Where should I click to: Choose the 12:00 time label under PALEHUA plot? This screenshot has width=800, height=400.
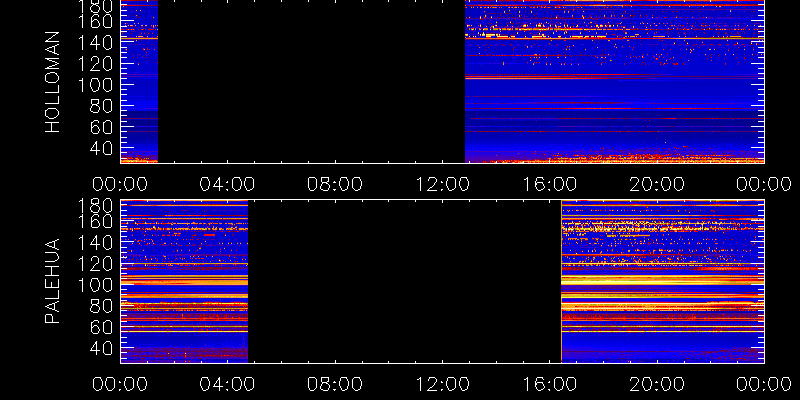pyautogui.click(x=442, y=384)
